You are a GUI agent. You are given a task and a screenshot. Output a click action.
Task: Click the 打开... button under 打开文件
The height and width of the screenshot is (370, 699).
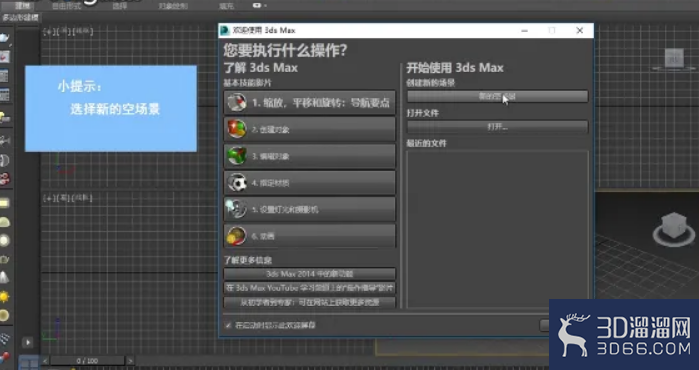point(498,127)
